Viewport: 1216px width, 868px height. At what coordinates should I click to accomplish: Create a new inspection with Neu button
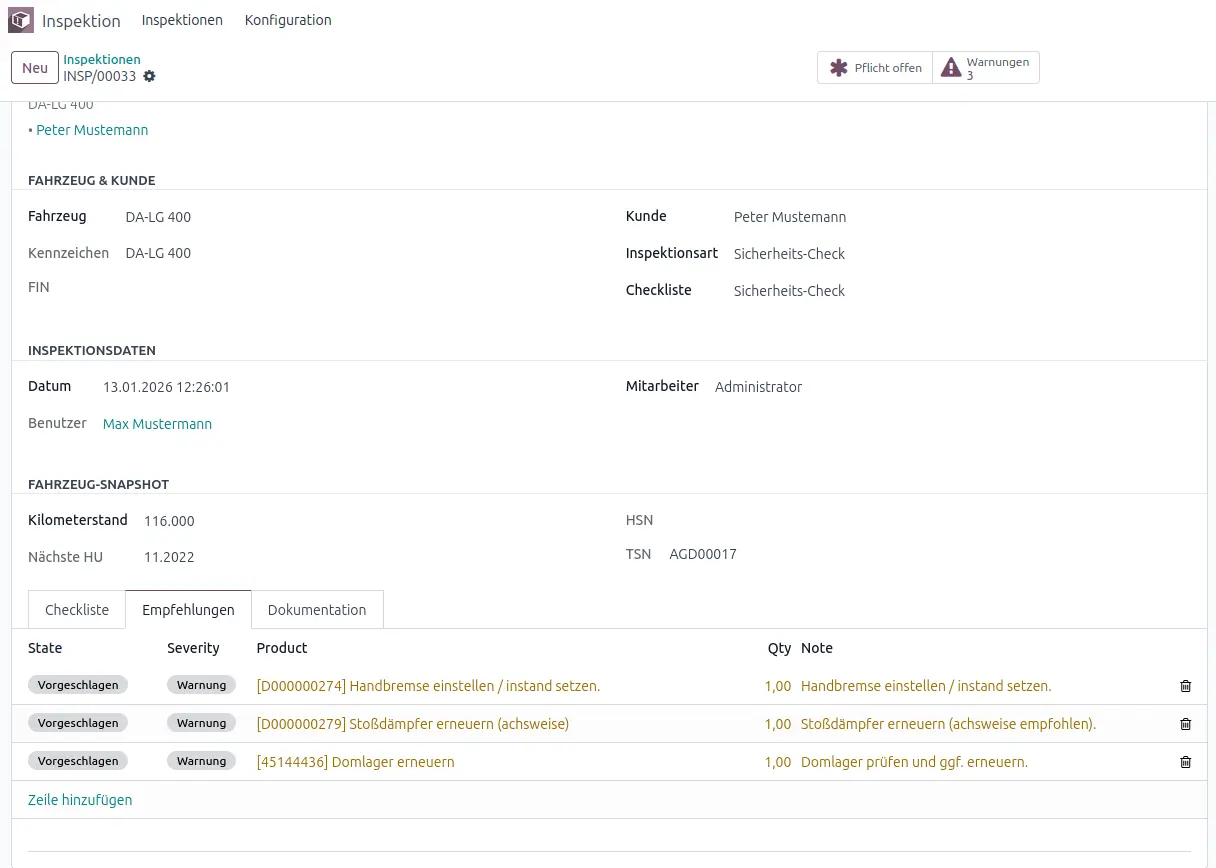point(35,68)
